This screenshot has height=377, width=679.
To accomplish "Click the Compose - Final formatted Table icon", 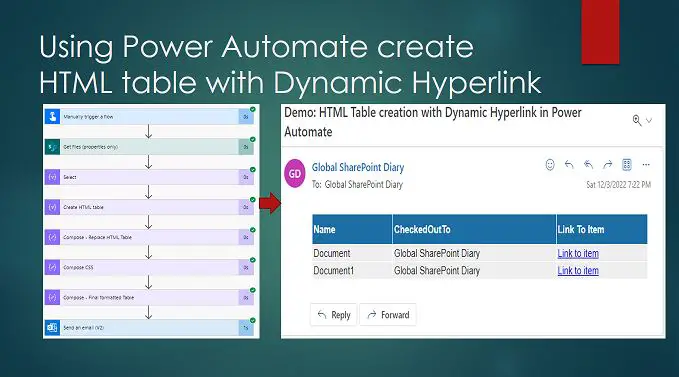I will pos(52,298).
